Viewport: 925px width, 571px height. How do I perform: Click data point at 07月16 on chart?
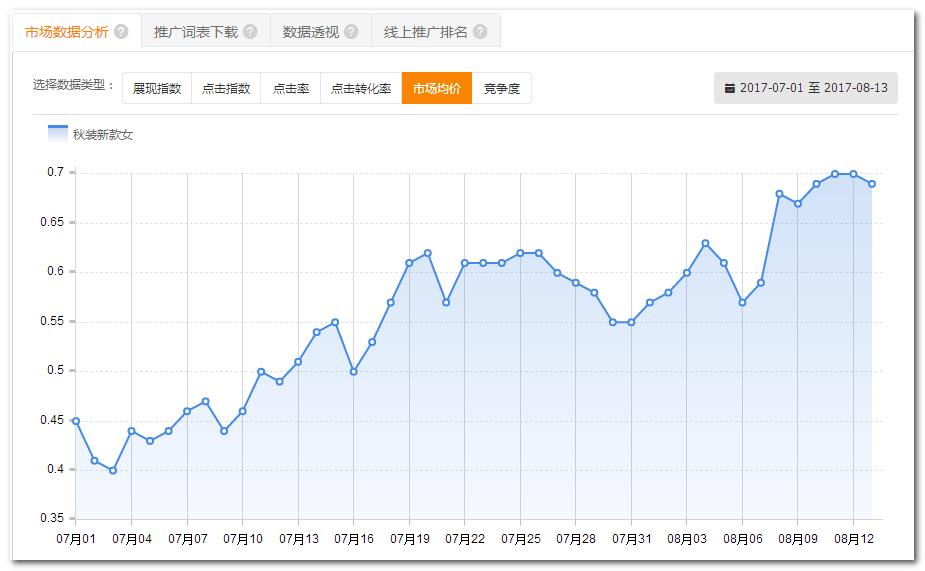[353, 372]
